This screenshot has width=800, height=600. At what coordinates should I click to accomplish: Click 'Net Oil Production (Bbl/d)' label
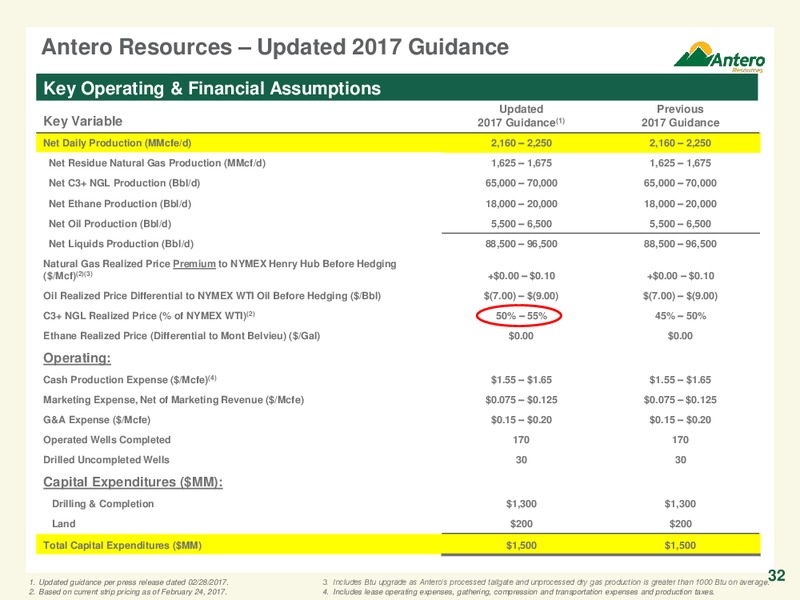tap(110, 223)
